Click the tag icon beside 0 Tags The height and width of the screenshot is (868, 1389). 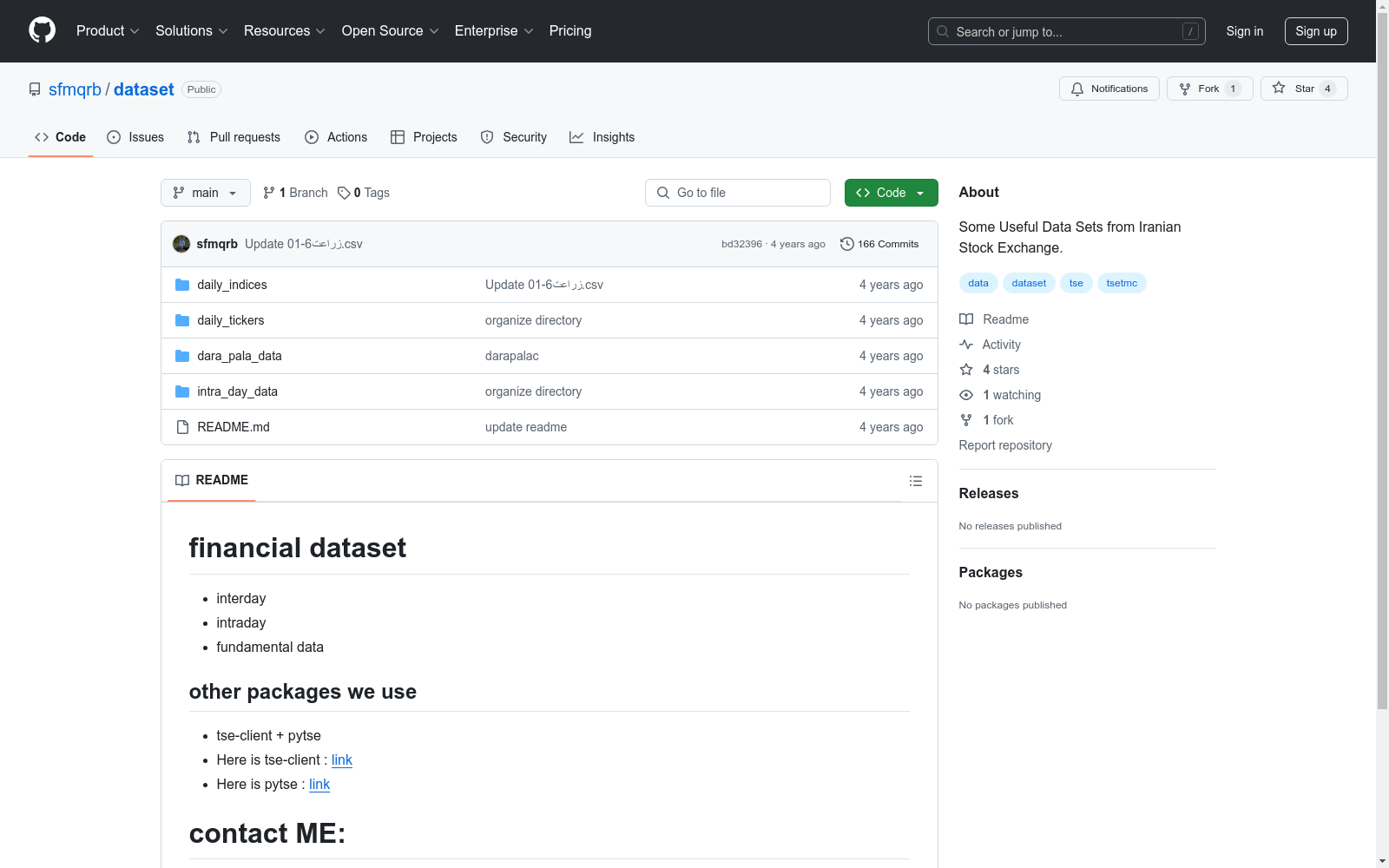pos(344,193)
